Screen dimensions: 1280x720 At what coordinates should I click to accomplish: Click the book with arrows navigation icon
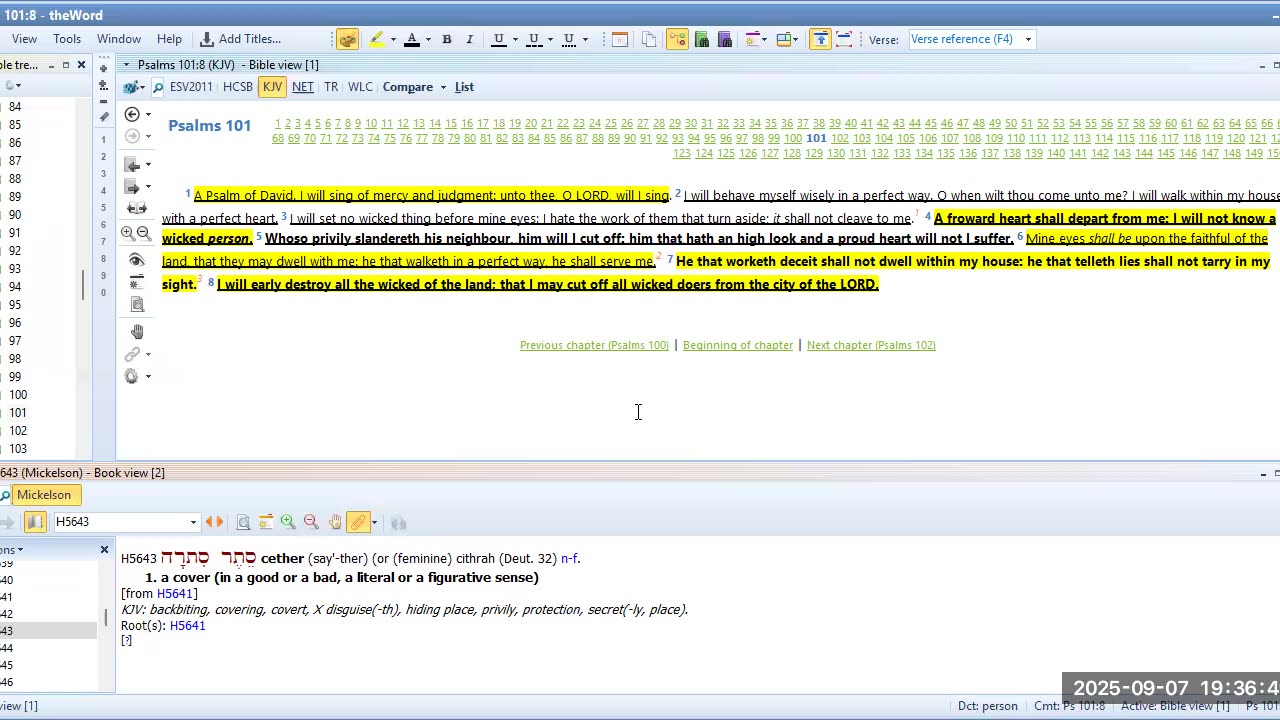tap(137, 209)
